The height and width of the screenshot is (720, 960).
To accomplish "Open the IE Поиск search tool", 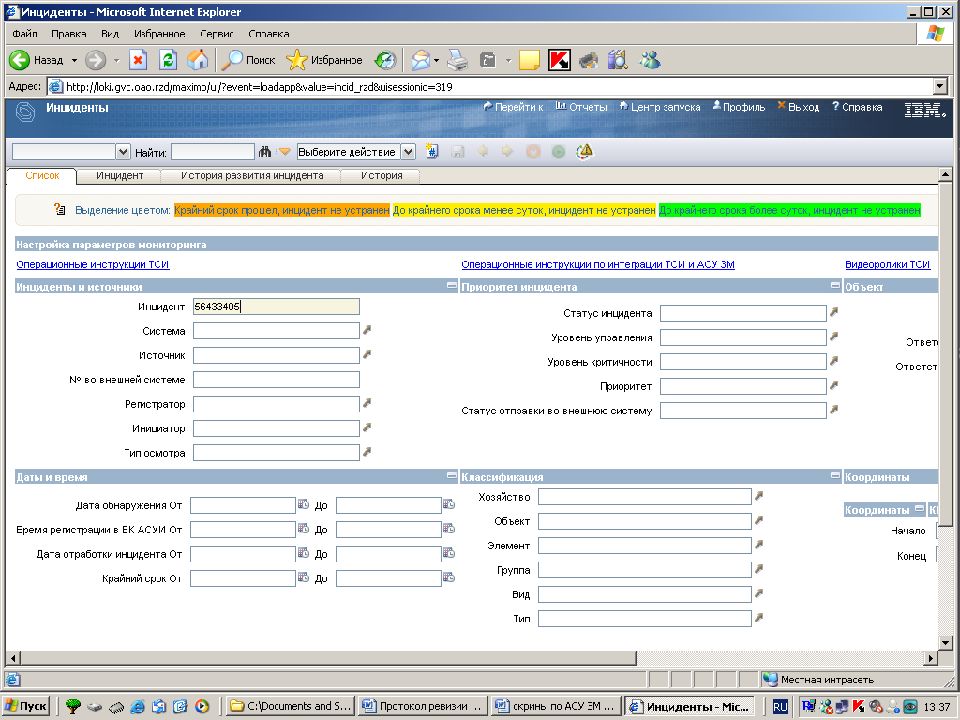I will click(248, 60).
